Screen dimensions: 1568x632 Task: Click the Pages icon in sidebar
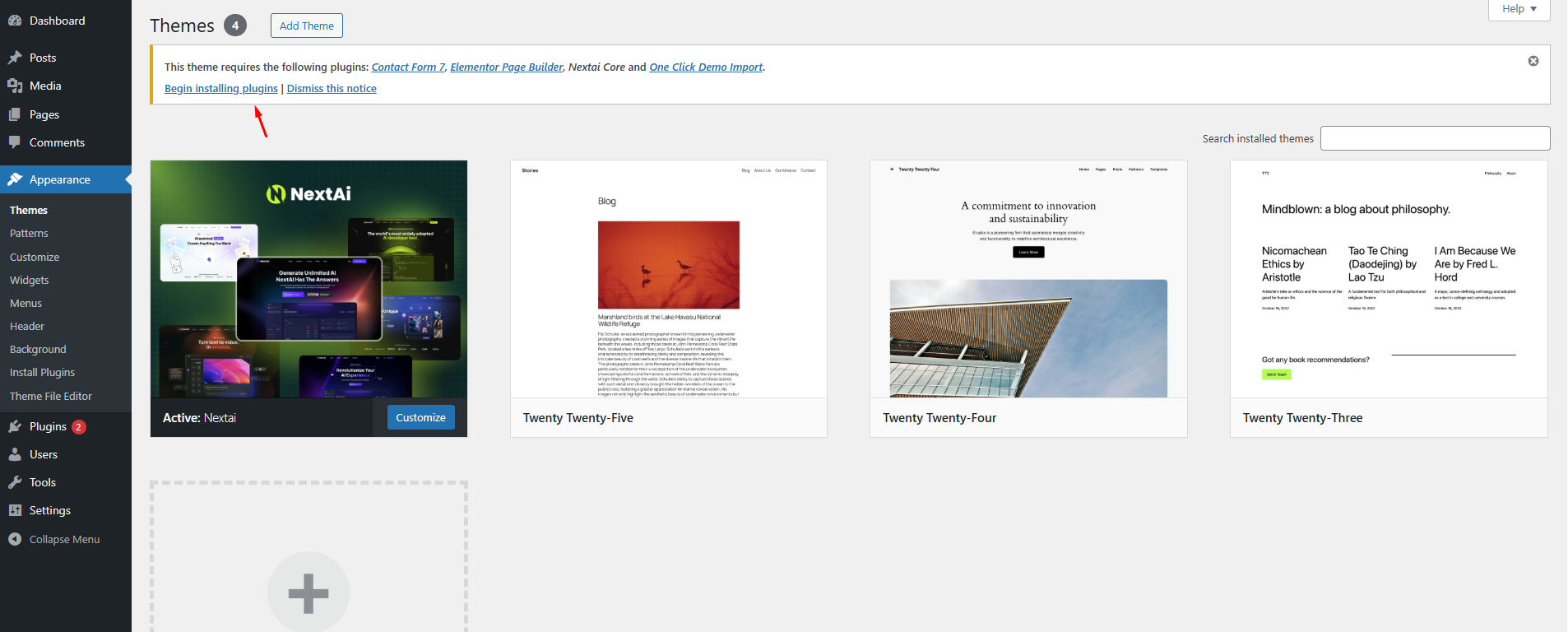click(x=15, y=114)
